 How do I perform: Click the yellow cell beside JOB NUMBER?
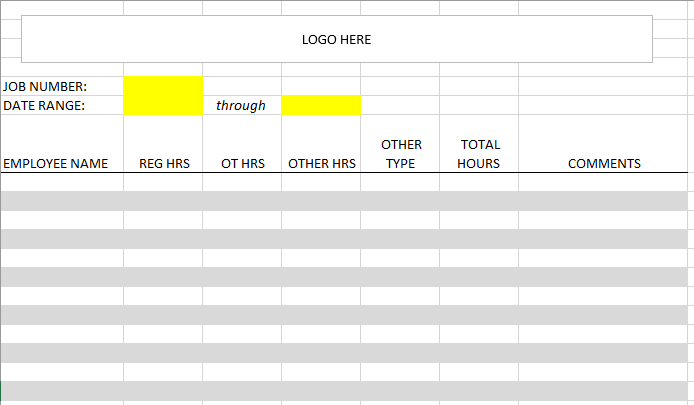(163, 86)
